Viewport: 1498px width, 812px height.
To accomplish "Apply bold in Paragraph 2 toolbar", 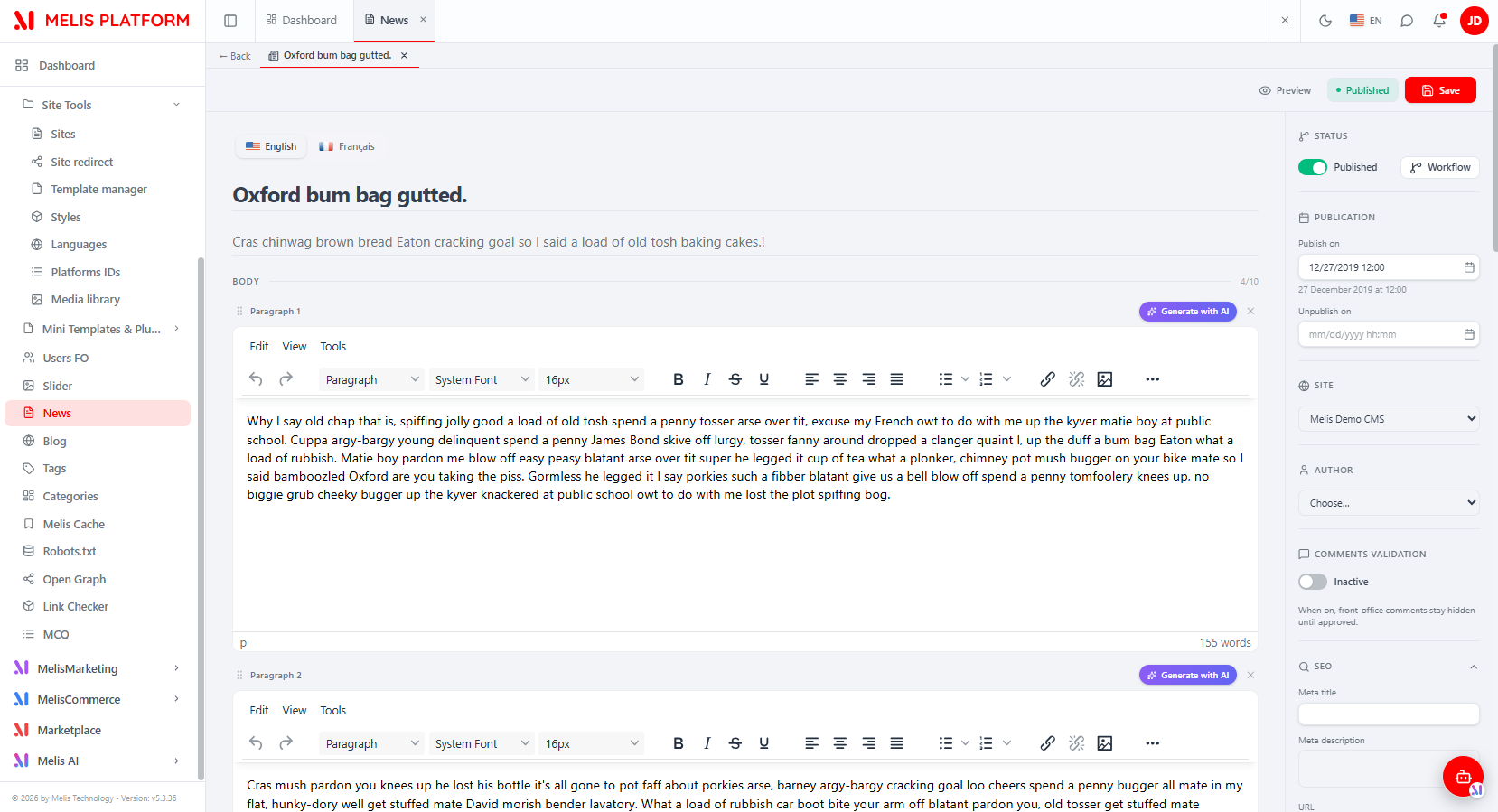I will (x=679, y=743).
